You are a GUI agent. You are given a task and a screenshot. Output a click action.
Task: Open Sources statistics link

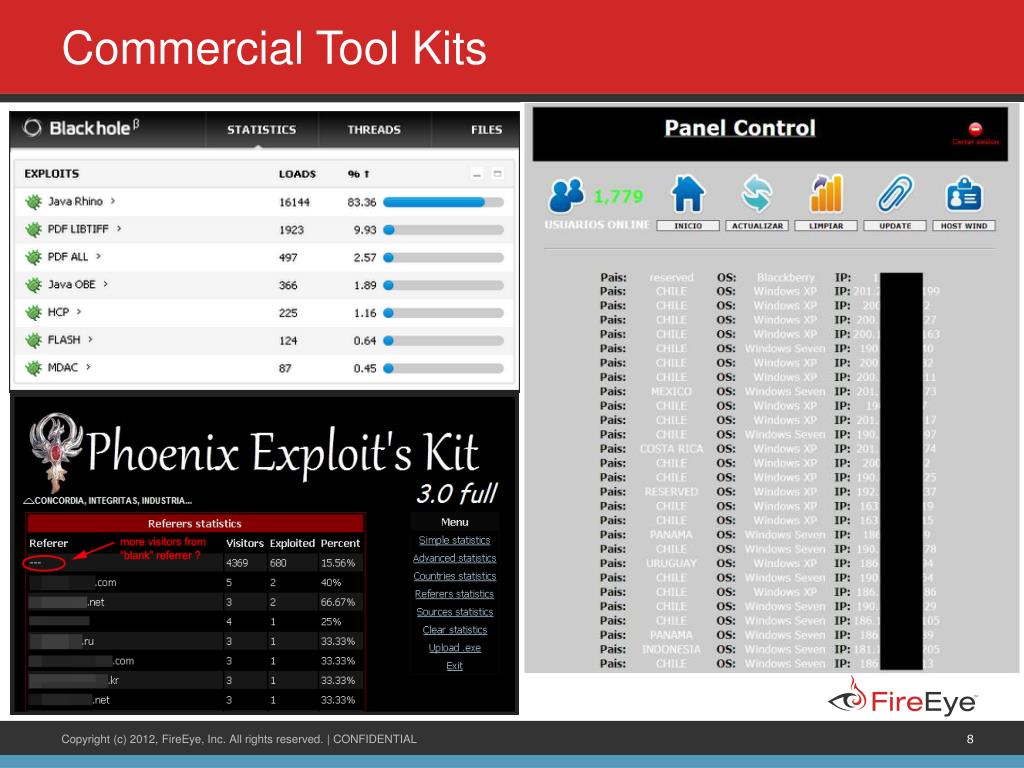coord(455,612)
